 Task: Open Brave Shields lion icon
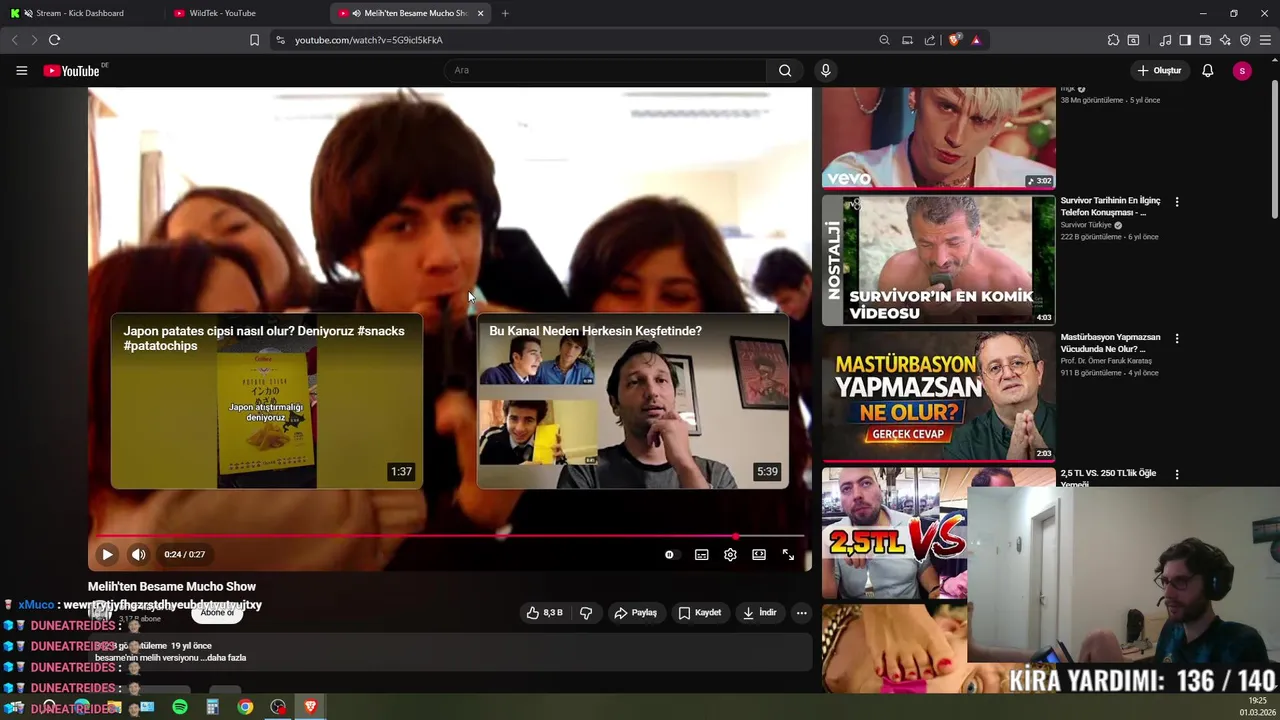pyautogui.click(x=955, y=40)
